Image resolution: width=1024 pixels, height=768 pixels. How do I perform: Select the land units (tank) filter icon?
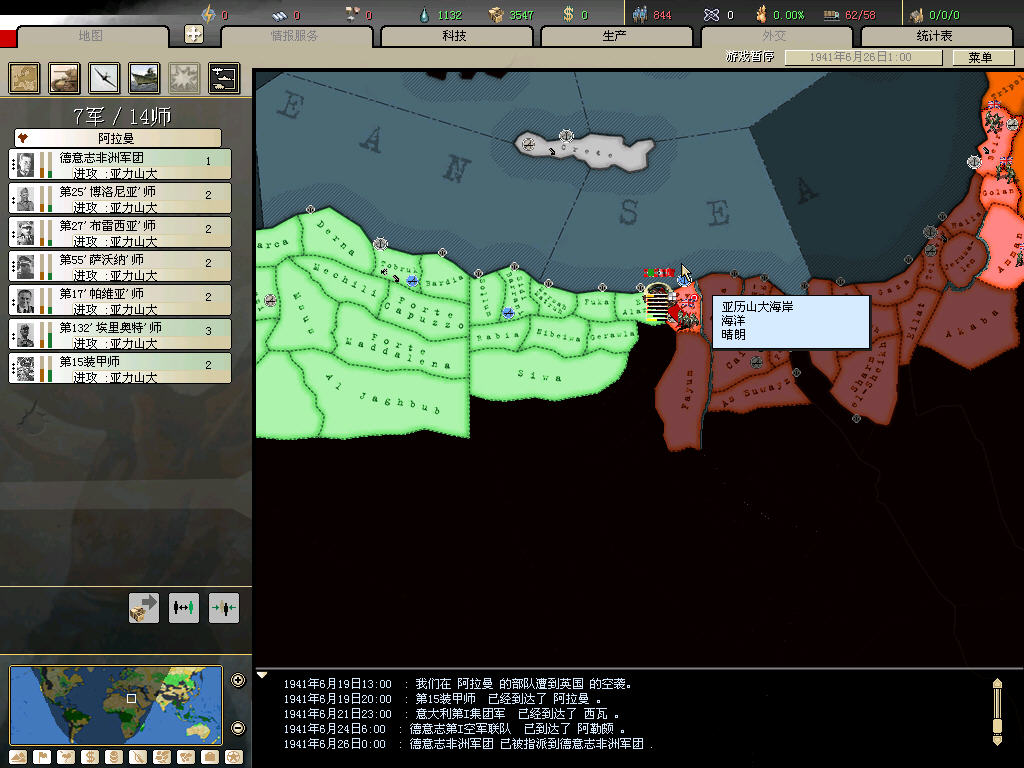pos(64,78)
